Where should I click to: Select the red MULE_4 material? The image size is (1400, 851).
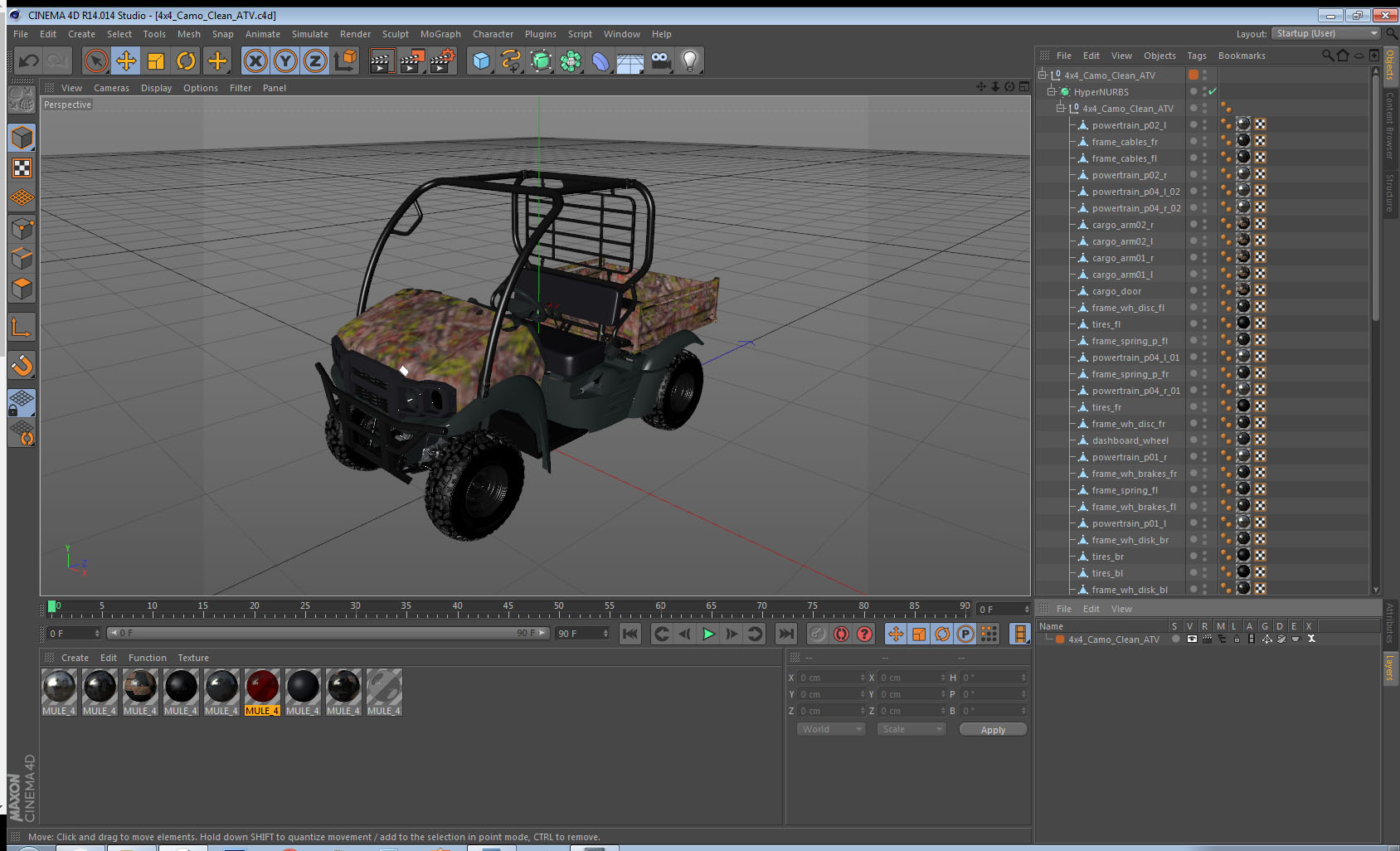pyautogui.click(x=262, y=692)
